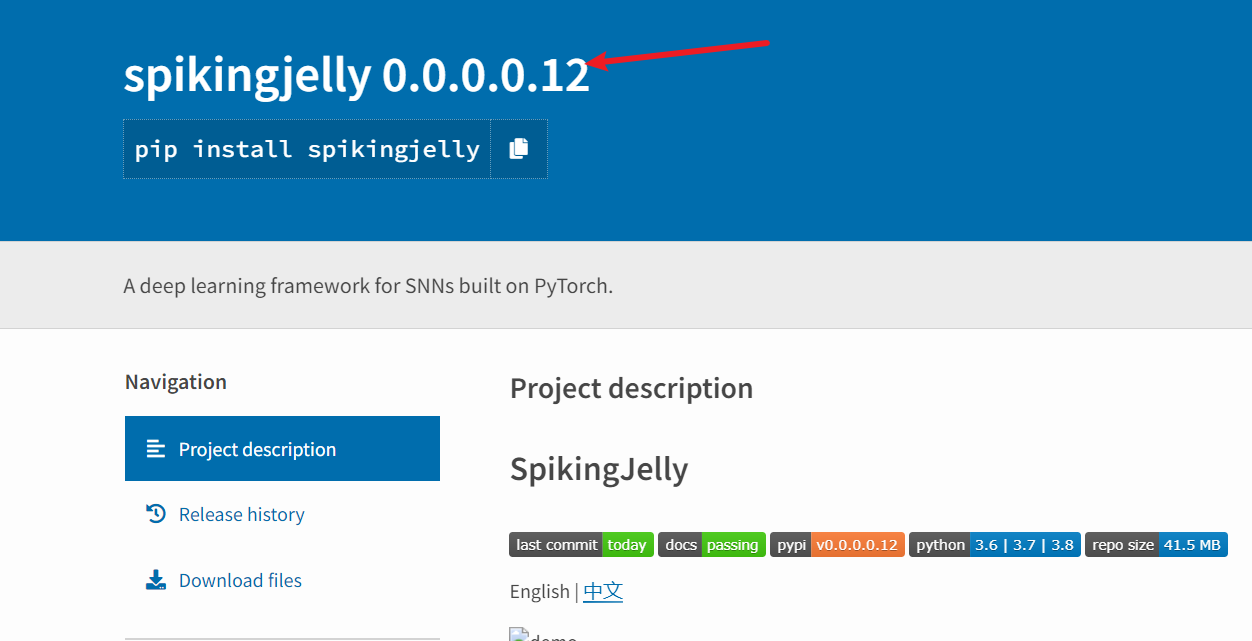Viewport: 1252px width, 641px height.
Task: Open the 中文 language link
Action: (603, 591)
